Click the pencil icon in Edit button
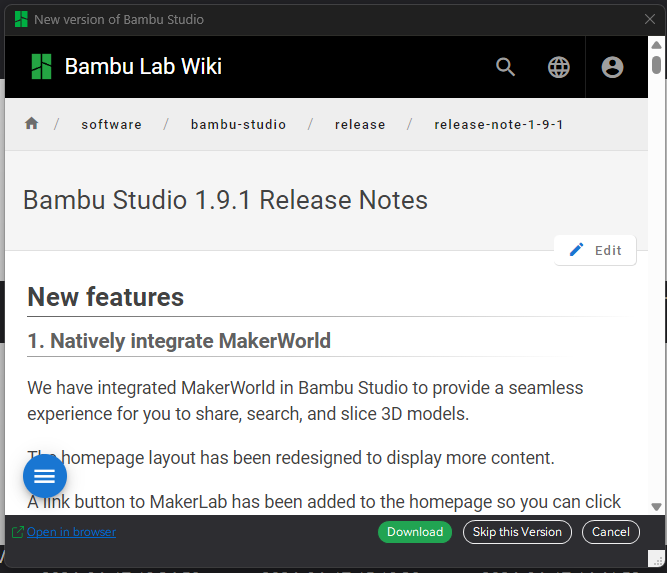667x573 pixels. pos(576,250)
